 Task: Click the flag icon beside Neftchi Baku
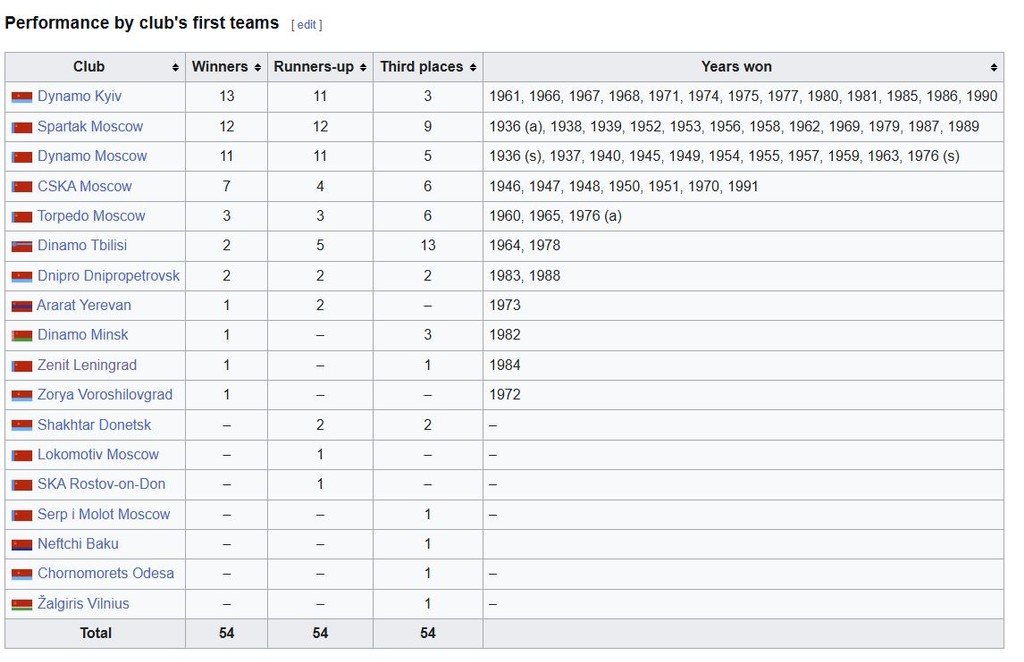tap(22, 545)
